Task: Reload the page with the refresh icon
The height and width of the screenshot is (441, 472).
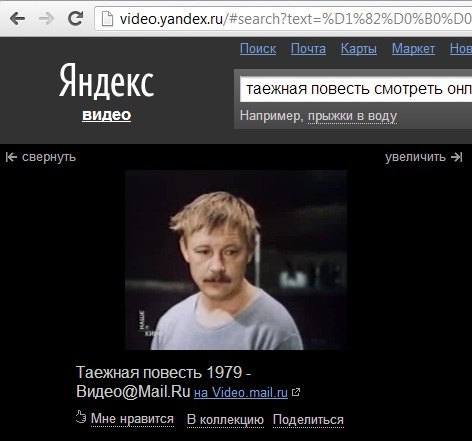Action: coord(76,18)
